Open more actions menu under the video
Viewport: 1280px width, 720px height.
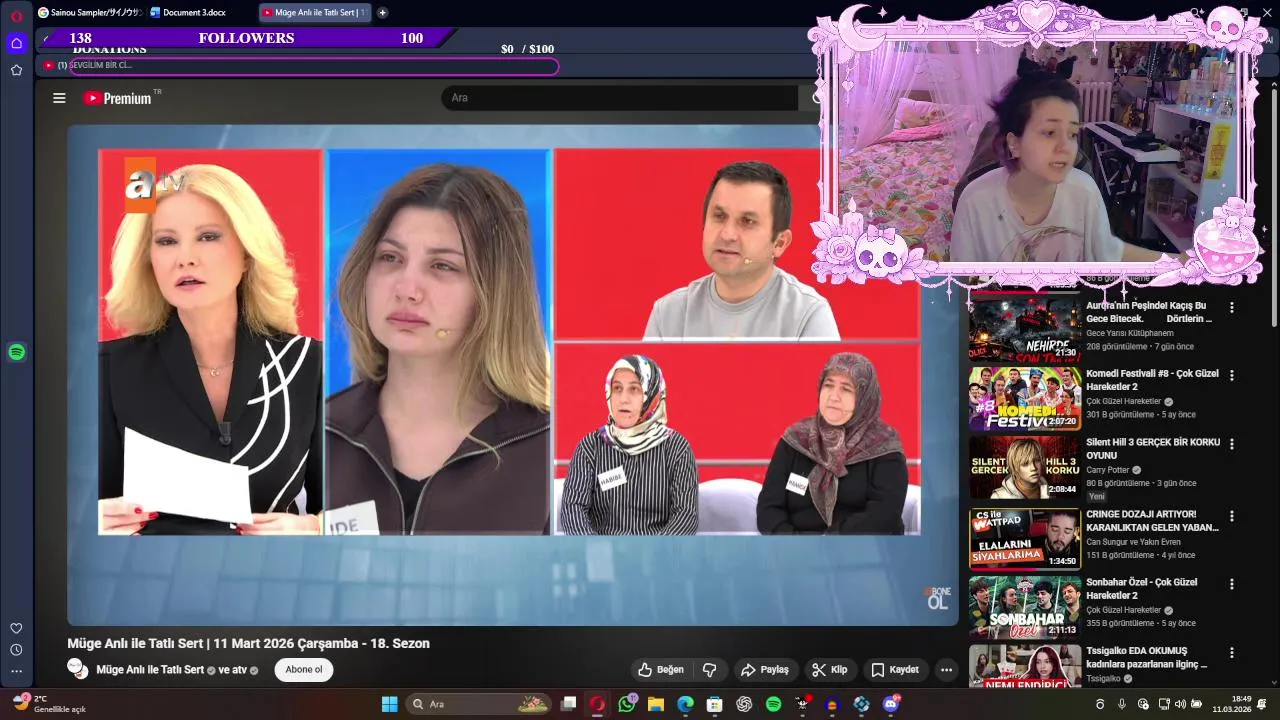point(946,670)
